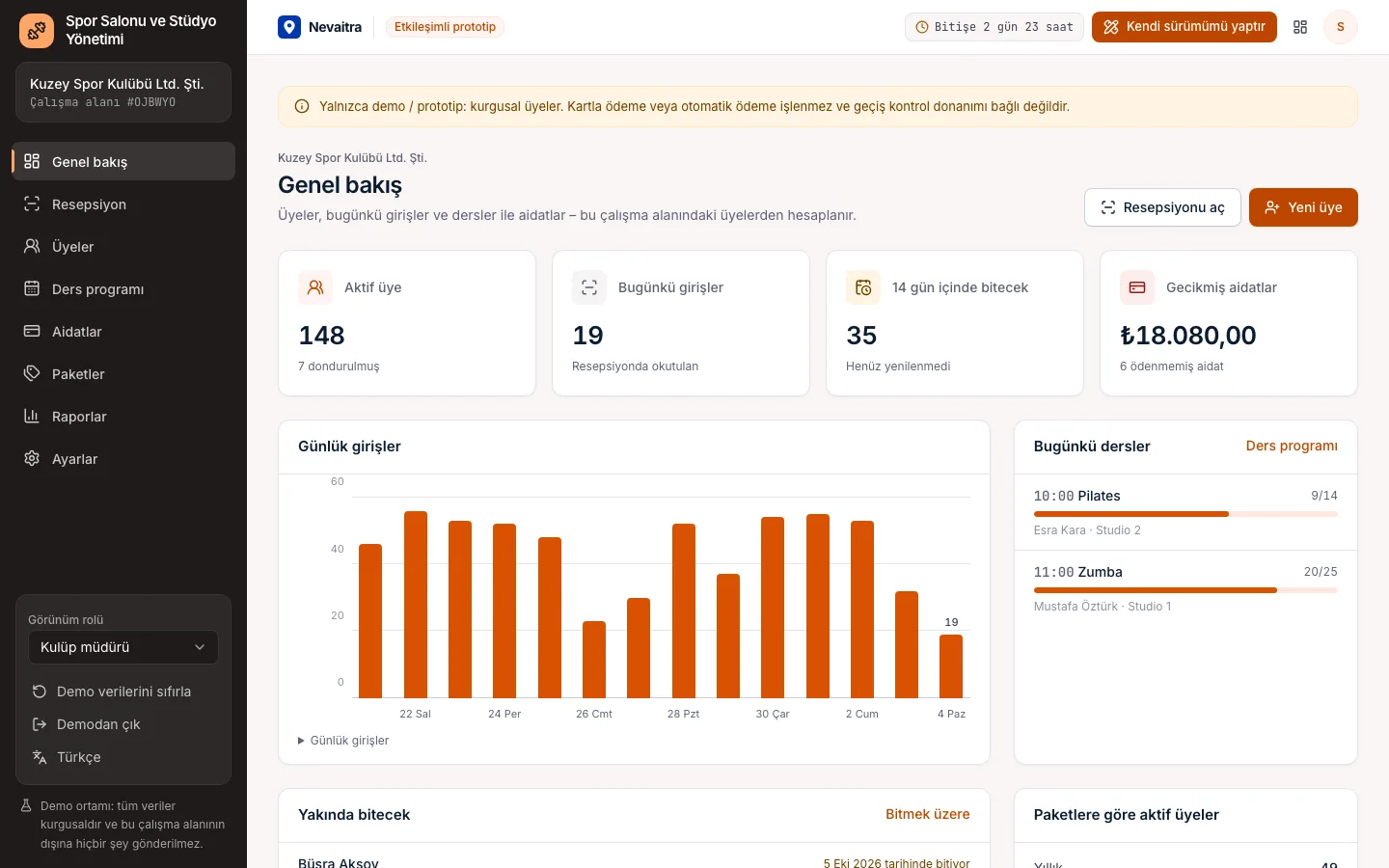Click the Bitmek üzere link

[x=928, y=814]
